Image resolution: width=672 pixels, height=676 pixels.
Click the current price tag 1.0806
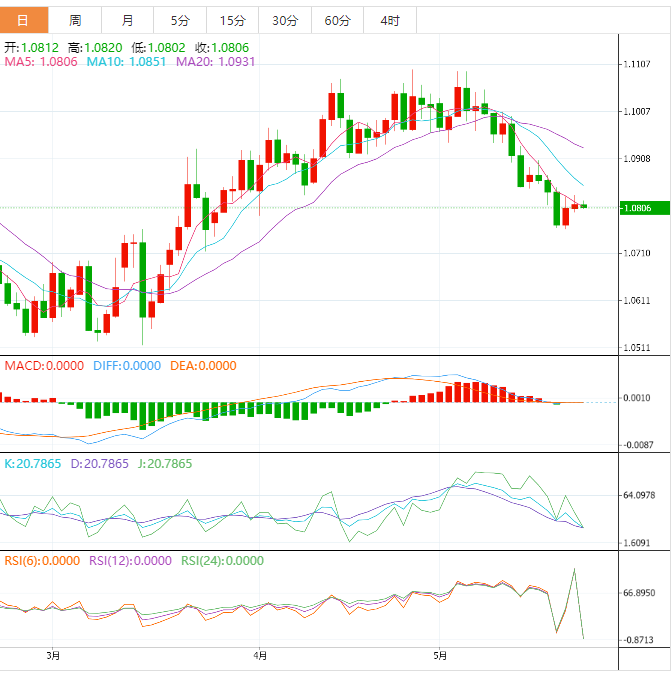(x=637, y=208)
